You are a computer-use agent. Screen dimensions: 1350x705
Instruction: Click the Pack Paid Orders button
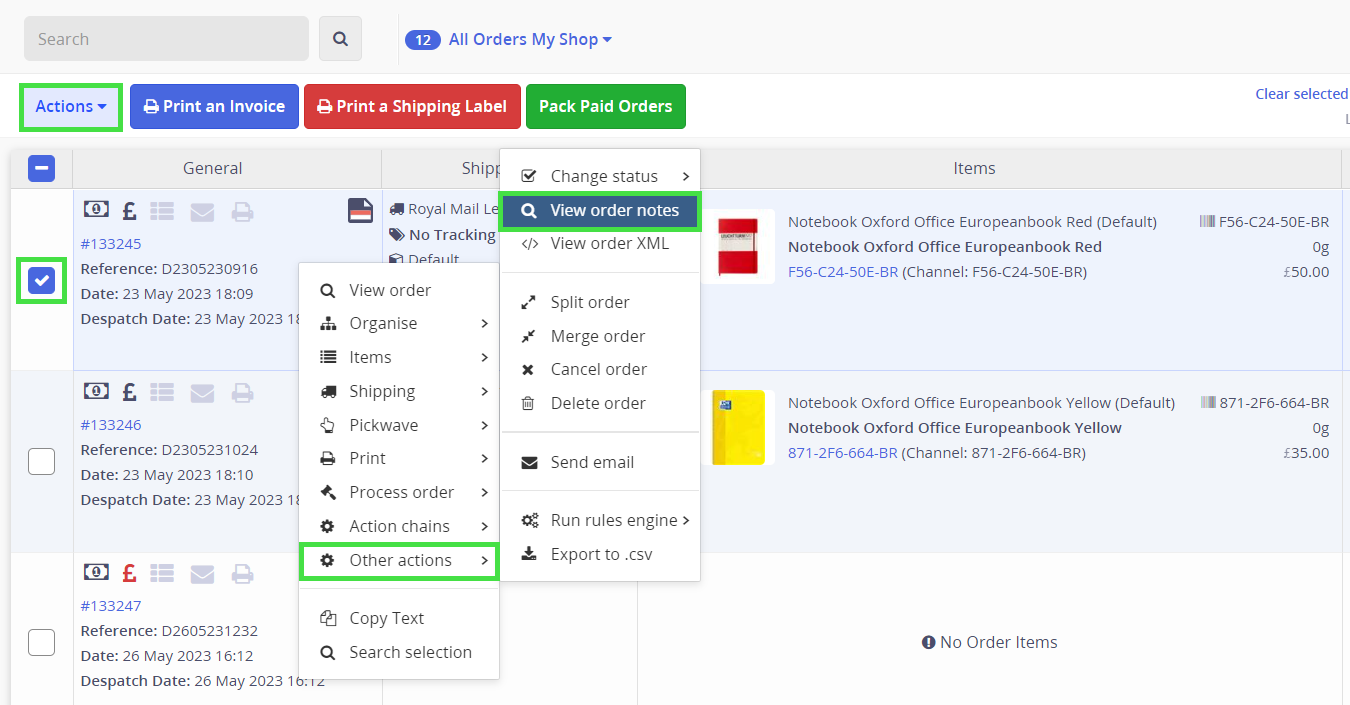(x=606, y=106)
